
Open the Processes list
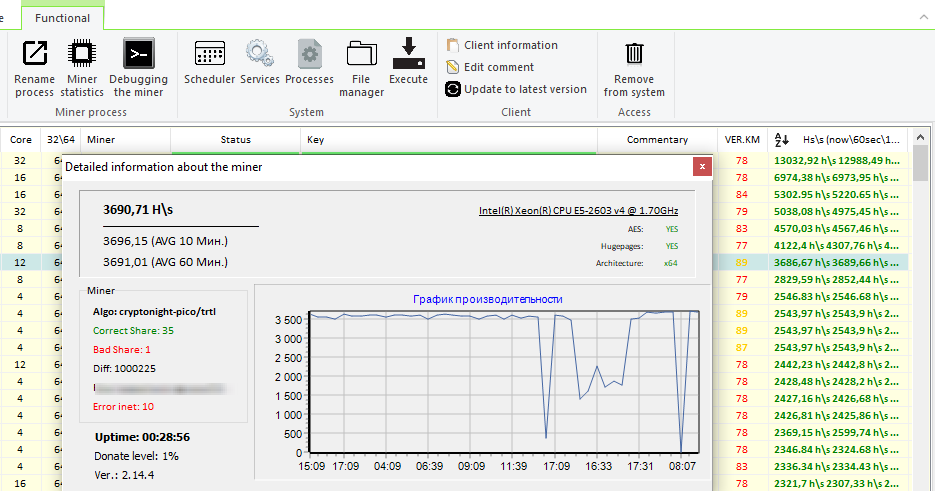coord(309,61)
